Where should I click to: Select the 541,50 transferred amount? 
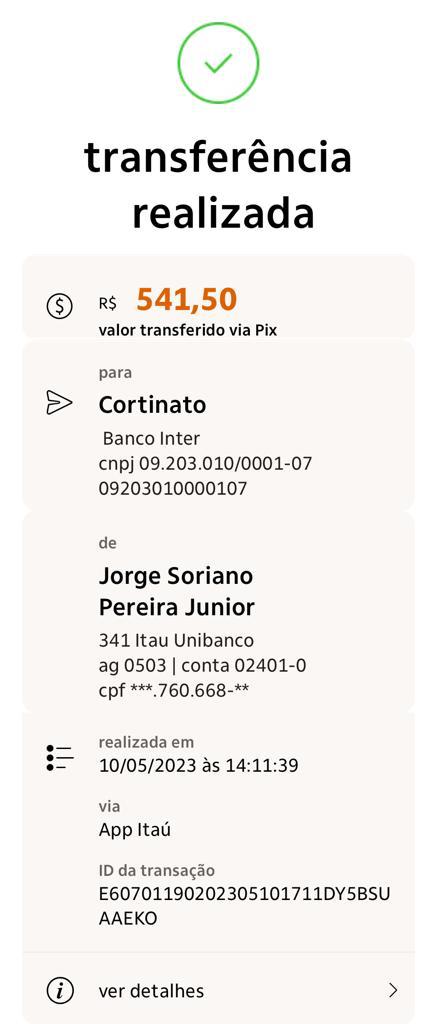[187, 300]
